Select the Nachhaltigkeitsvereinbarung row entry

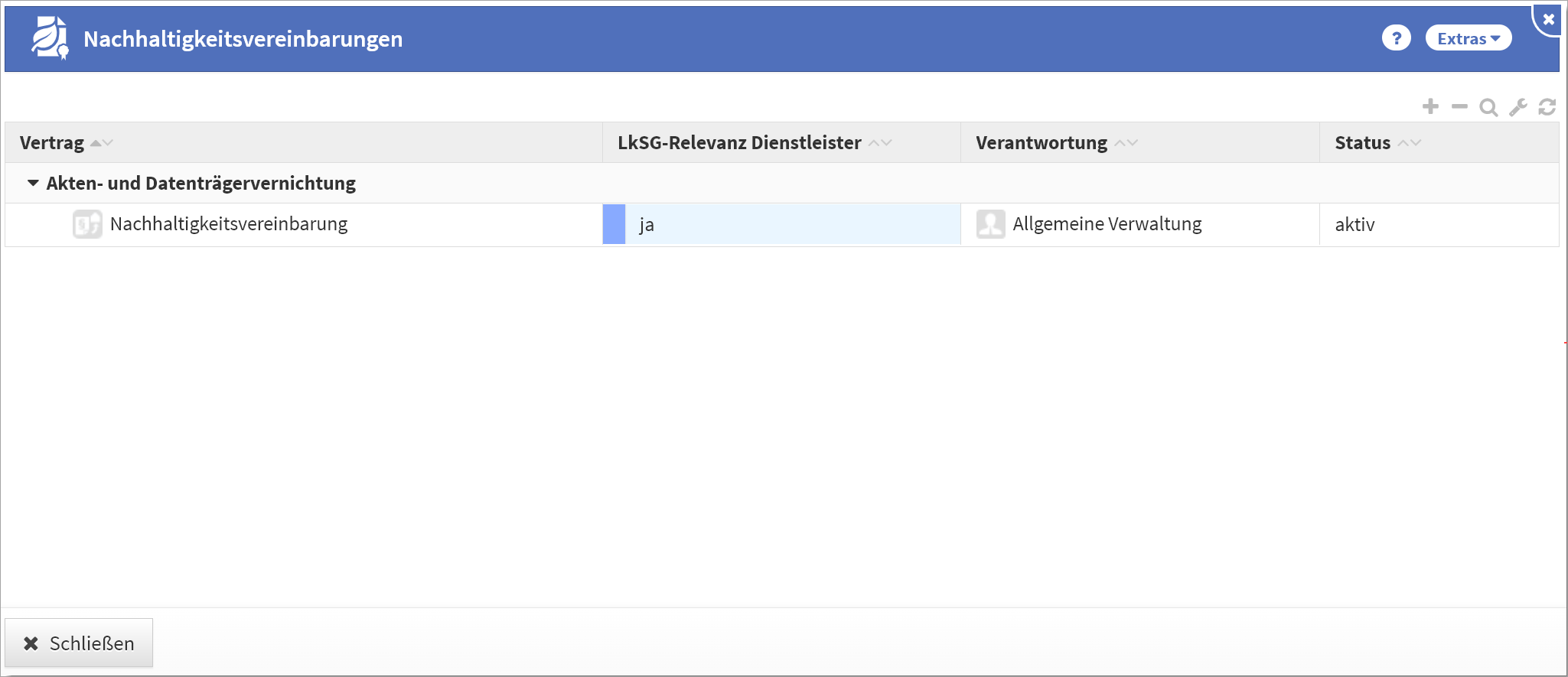coord(229,224)
